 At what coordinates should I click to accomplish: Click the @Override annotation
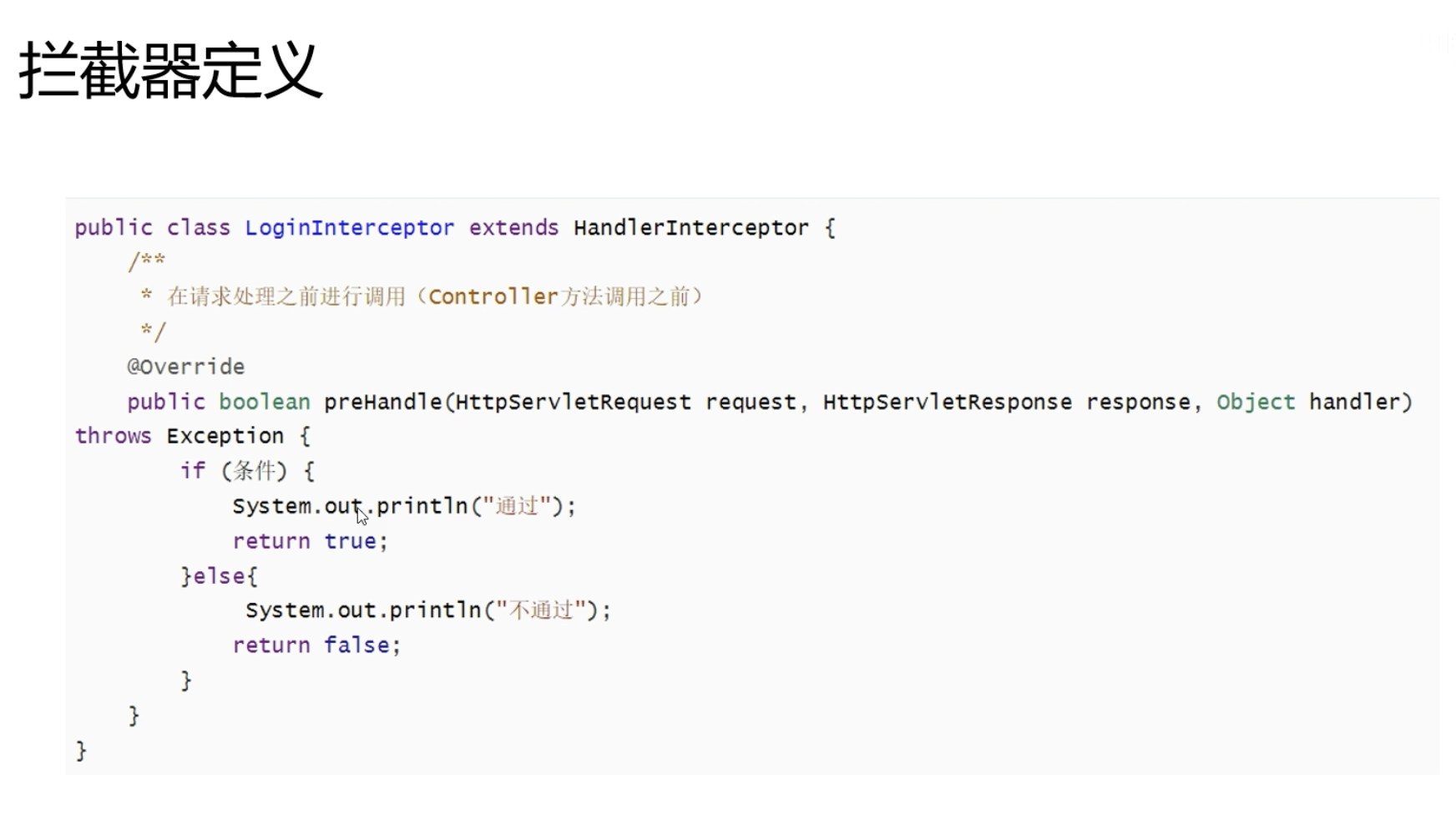(x=185, y=367)
